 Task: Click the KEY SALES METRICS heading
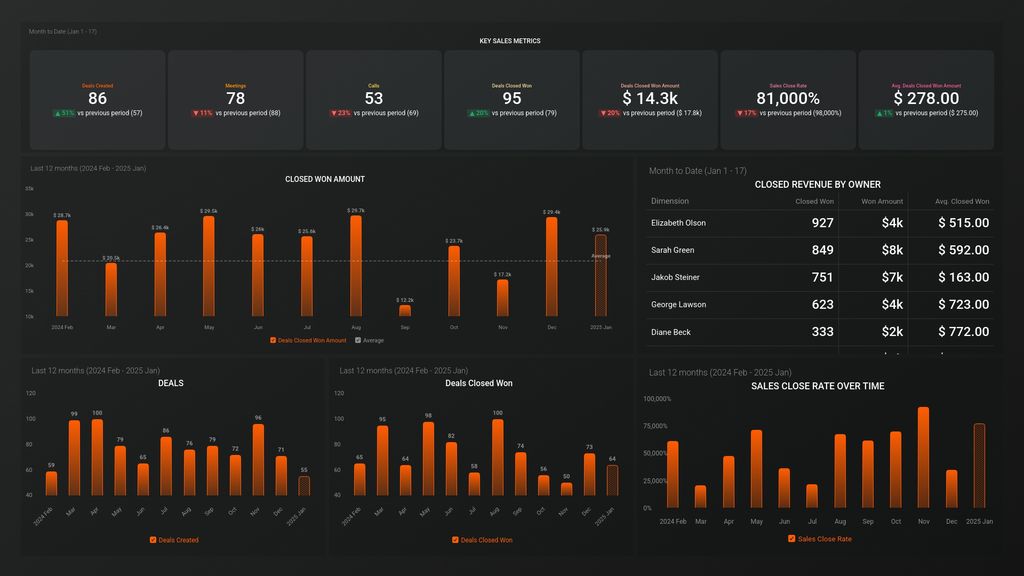tap(510, 41)
